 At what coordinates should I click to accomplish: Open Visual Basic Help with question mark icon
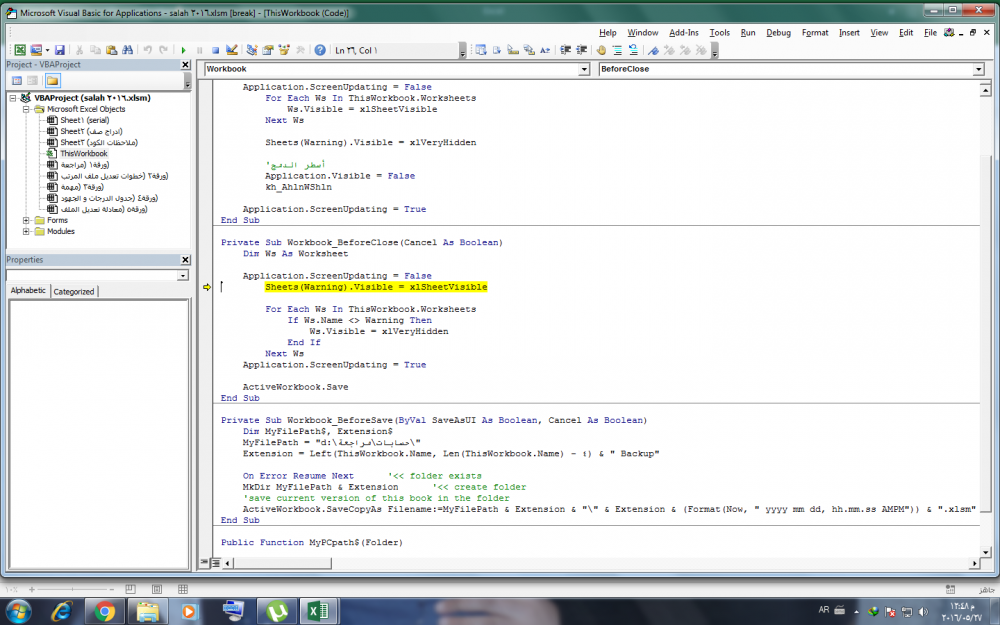pos(320,50)
